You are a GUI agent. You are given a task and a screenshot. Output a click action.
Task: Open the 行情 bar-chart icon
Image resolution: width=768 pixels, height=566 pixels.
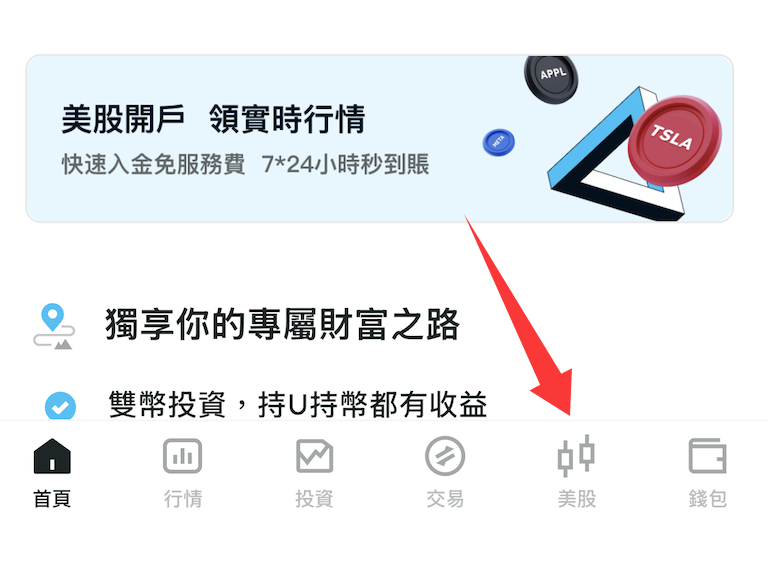pos(182,456)
